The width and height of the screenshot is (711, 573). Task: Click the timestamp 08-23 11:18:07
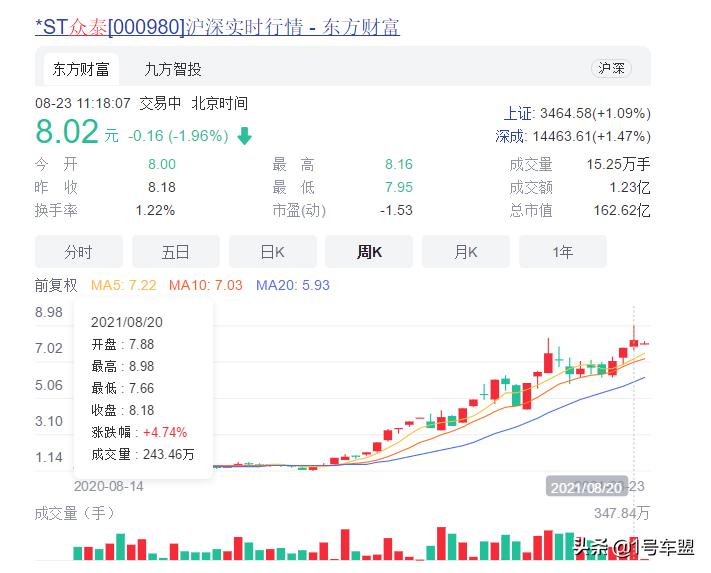pos(83,104)
